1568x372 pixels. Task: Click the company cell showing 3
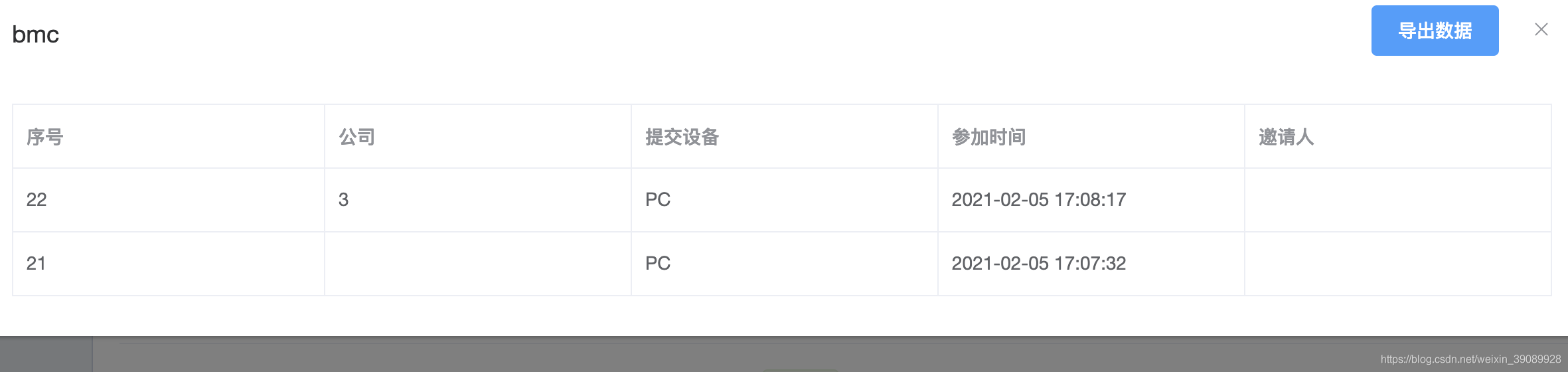(344, 200)
